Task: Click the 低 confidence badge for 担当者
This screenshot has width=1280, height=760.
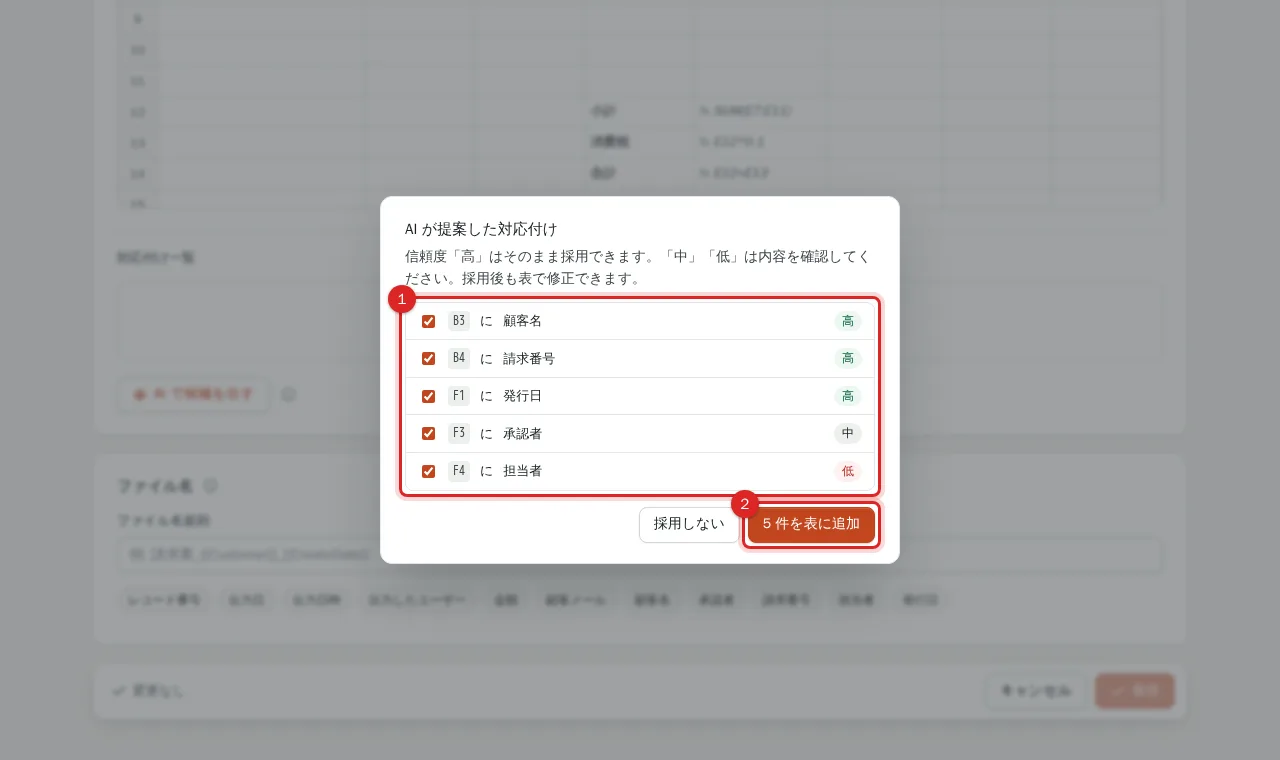Action: point(848,471)
